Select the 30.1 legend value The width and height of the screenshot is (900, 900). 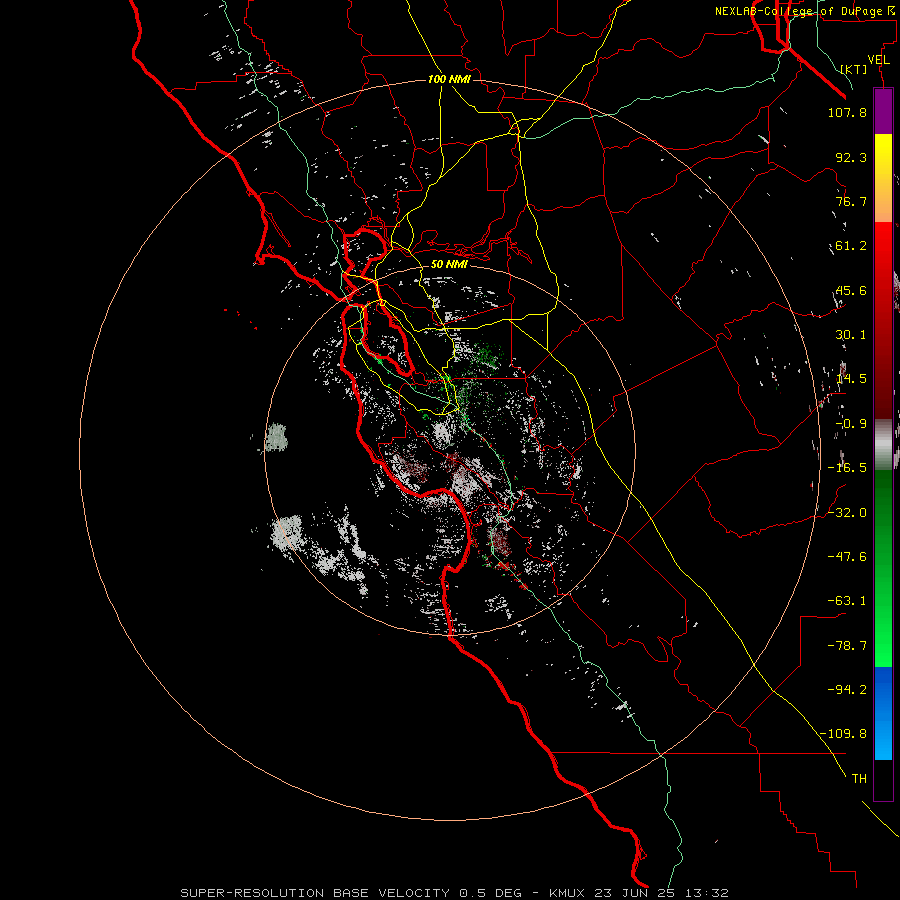coord(851,335)
